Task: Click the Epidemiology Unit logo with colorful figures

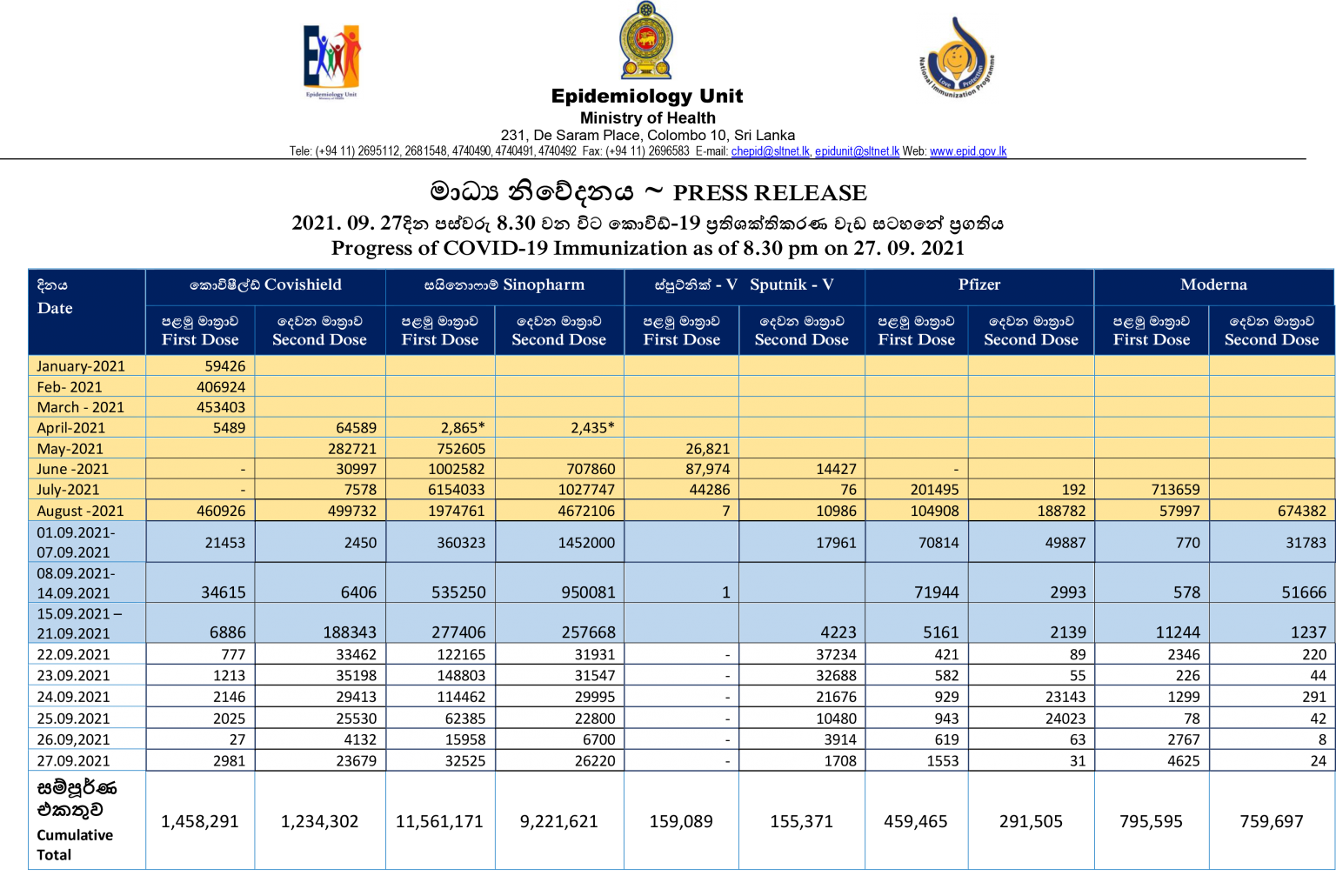Action: click(331, 62)
